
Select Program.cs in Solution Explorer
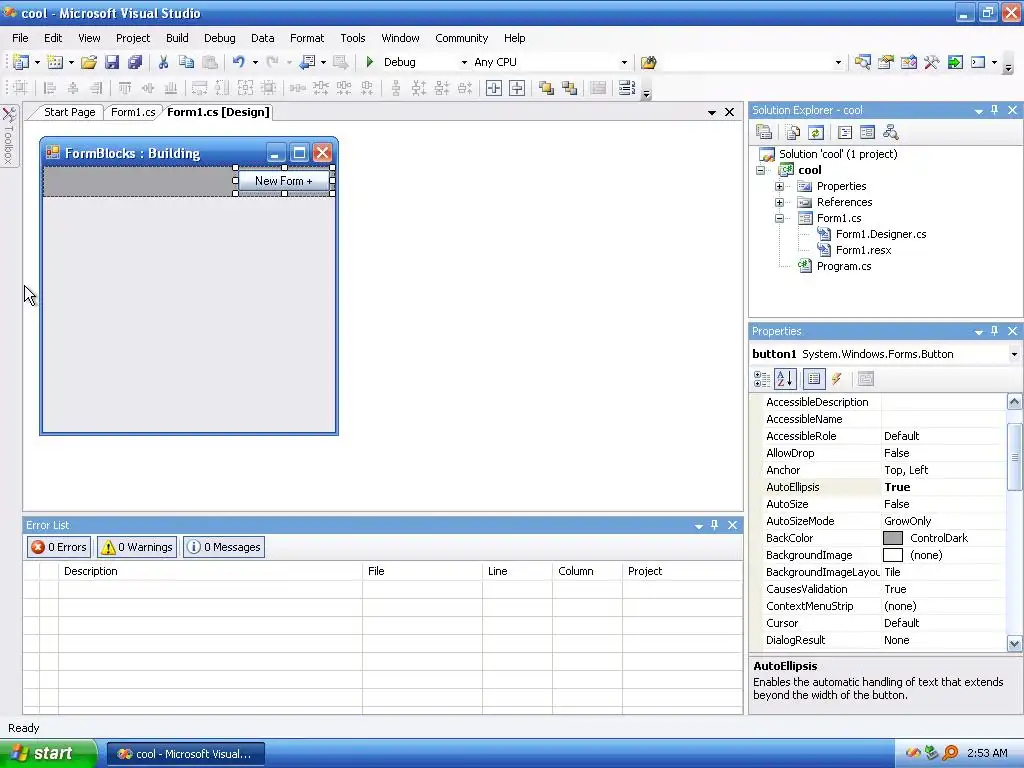coord(844,266)
